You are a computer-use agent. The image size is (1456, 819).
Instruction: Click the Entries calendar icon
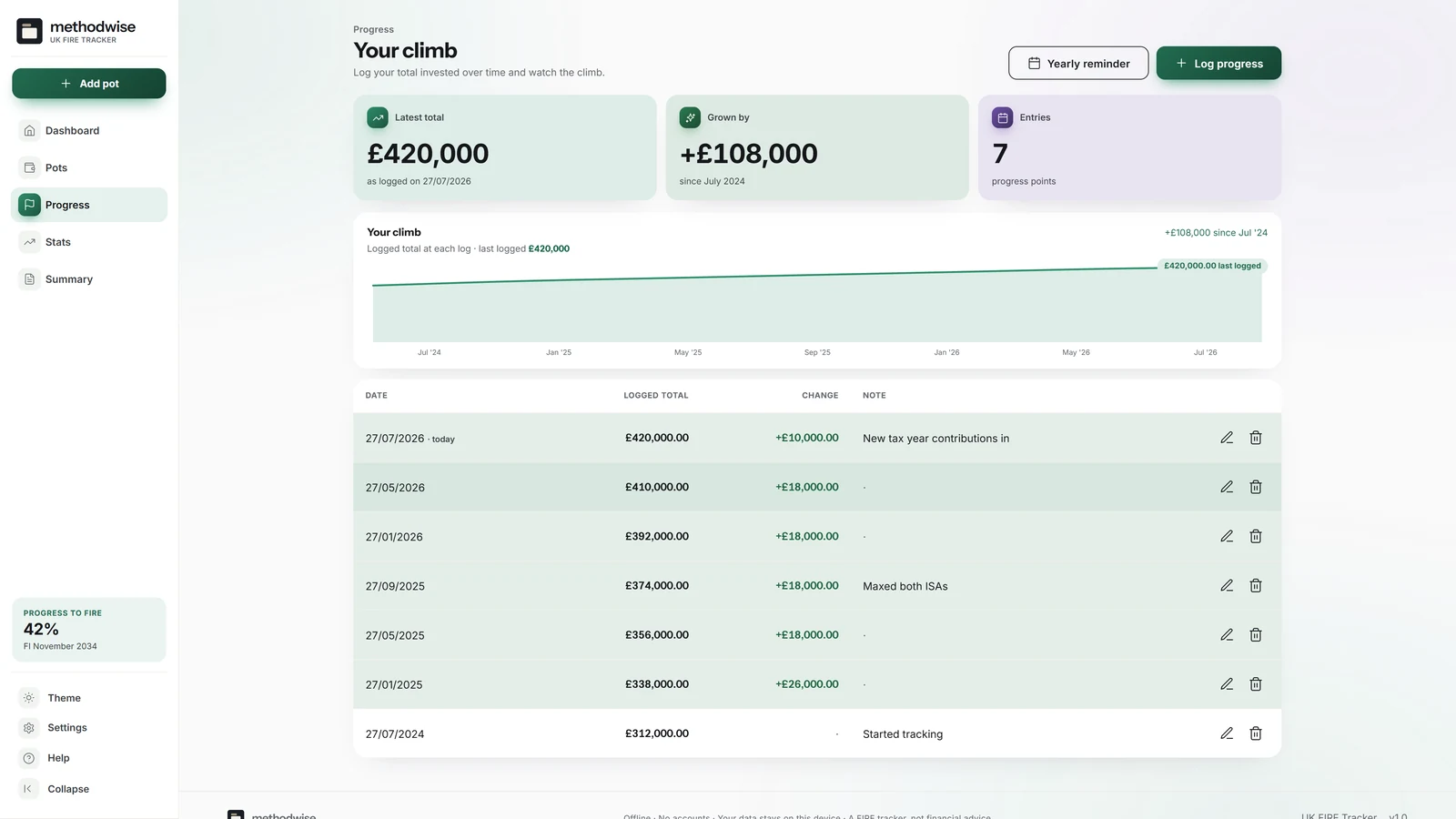[1003, 117]
